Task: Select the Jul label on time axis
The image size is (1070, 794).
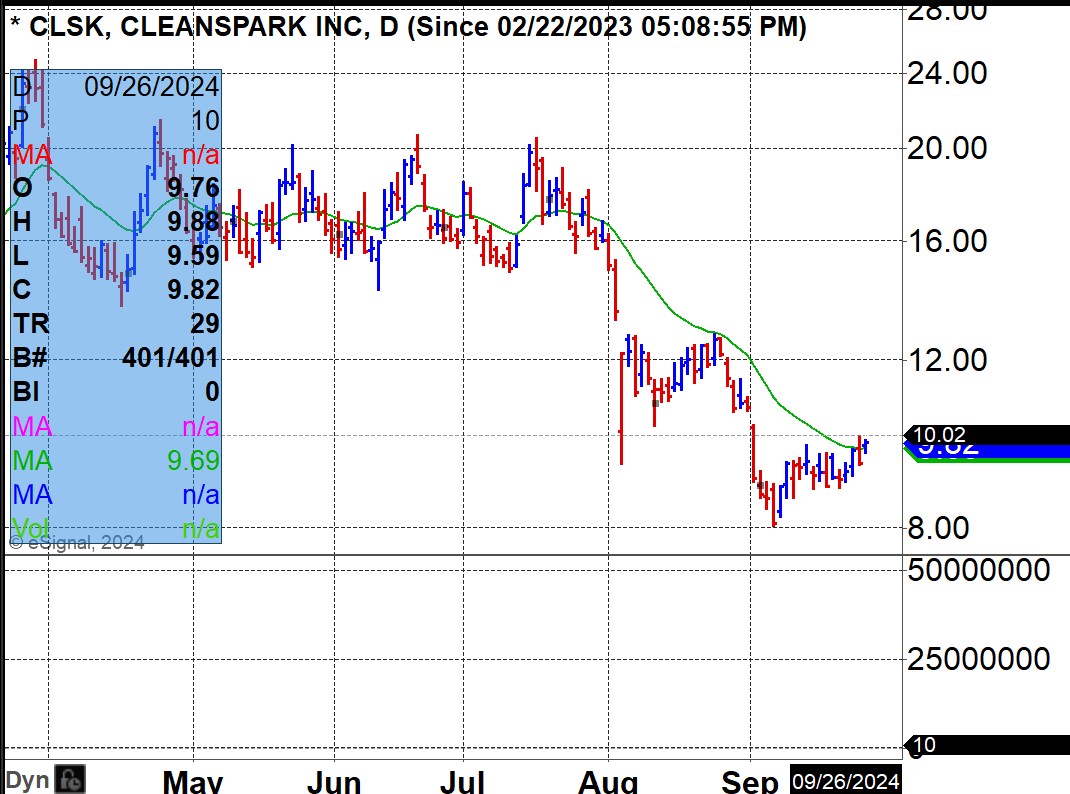Action: pos(463,781)
